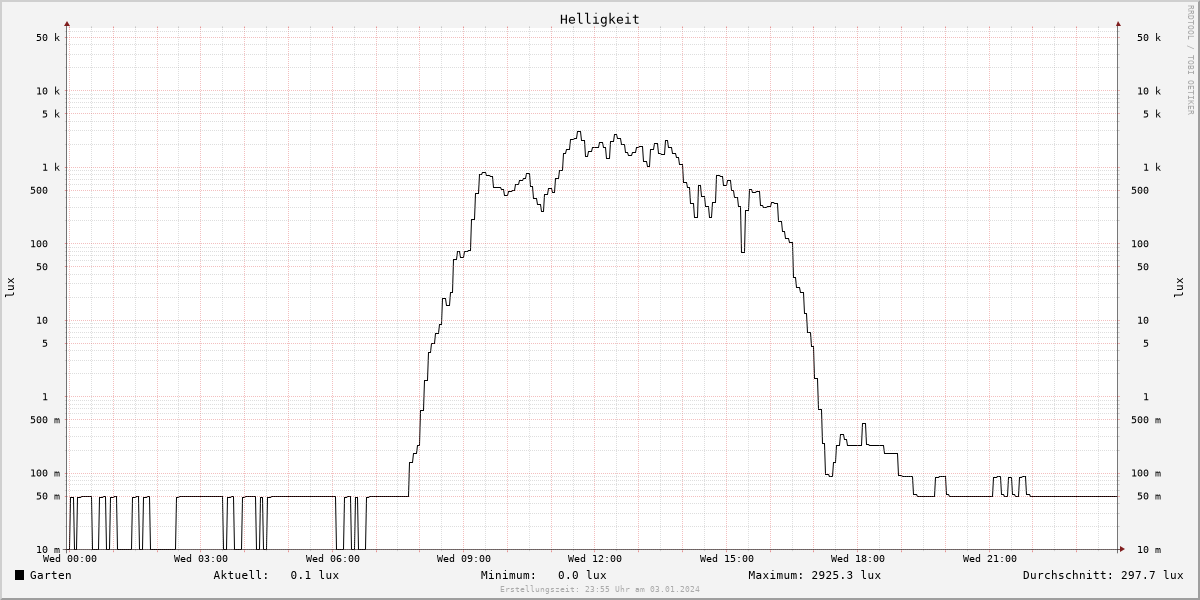Click the Wed 15:00 time axis label
The width and height of the screenshot is (1200, 600).
click(727, 559)
